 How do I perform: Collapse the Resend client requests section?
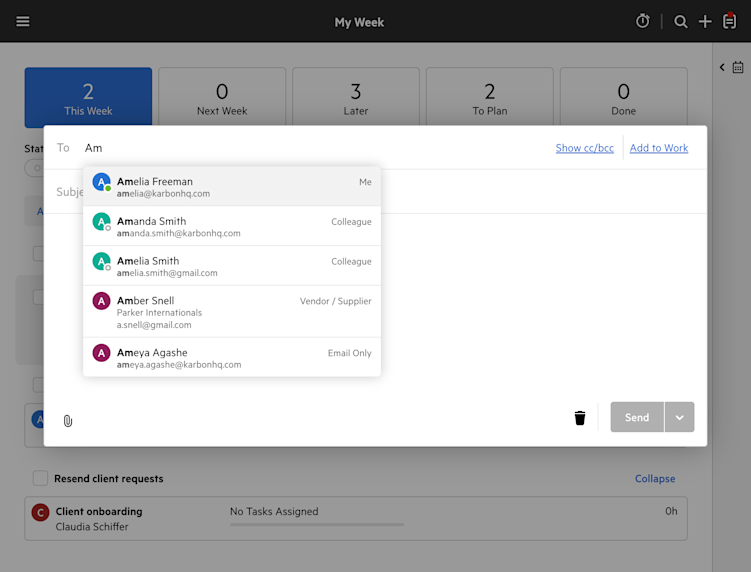click(655, 479)
